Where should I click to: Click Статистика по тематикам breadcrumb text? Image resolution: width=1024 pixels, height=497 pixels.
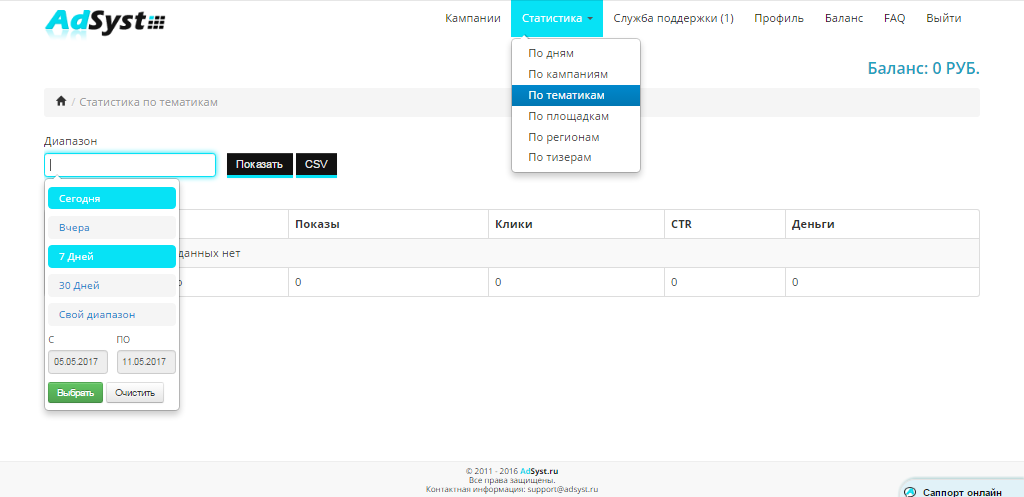coord(148,102)
